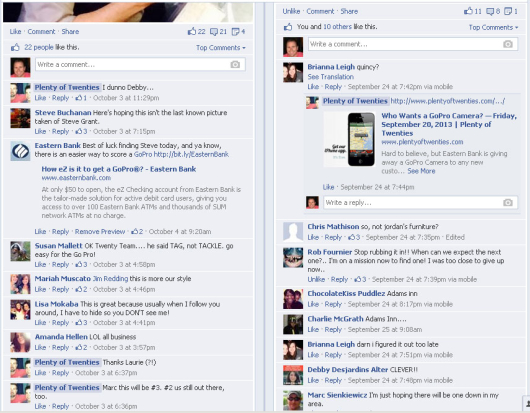
Task: Click camera icon in the reply box
Action: 508,202
